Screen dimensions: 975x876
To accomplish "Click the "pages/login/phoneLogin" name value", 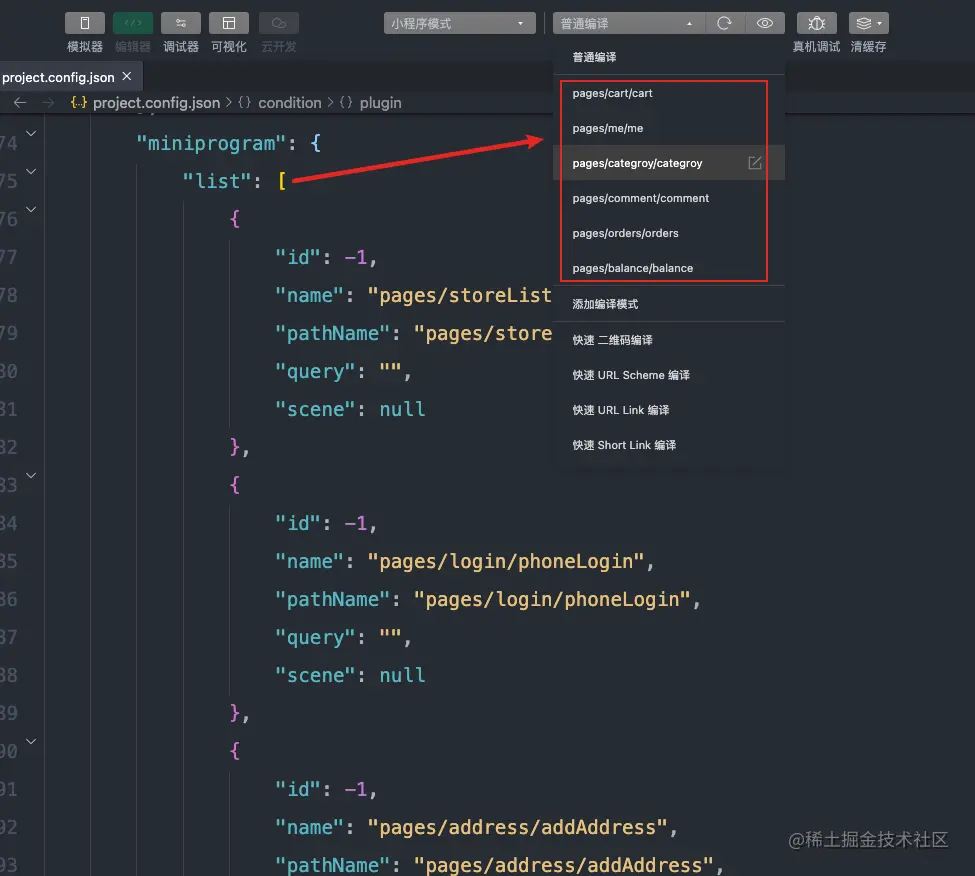I will pyautogui.click(x=506, y=561).
